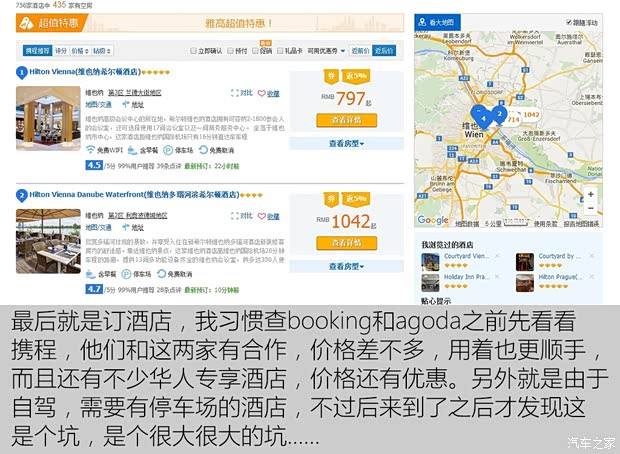Click the 4.5 rating score badge

(94, 165)
